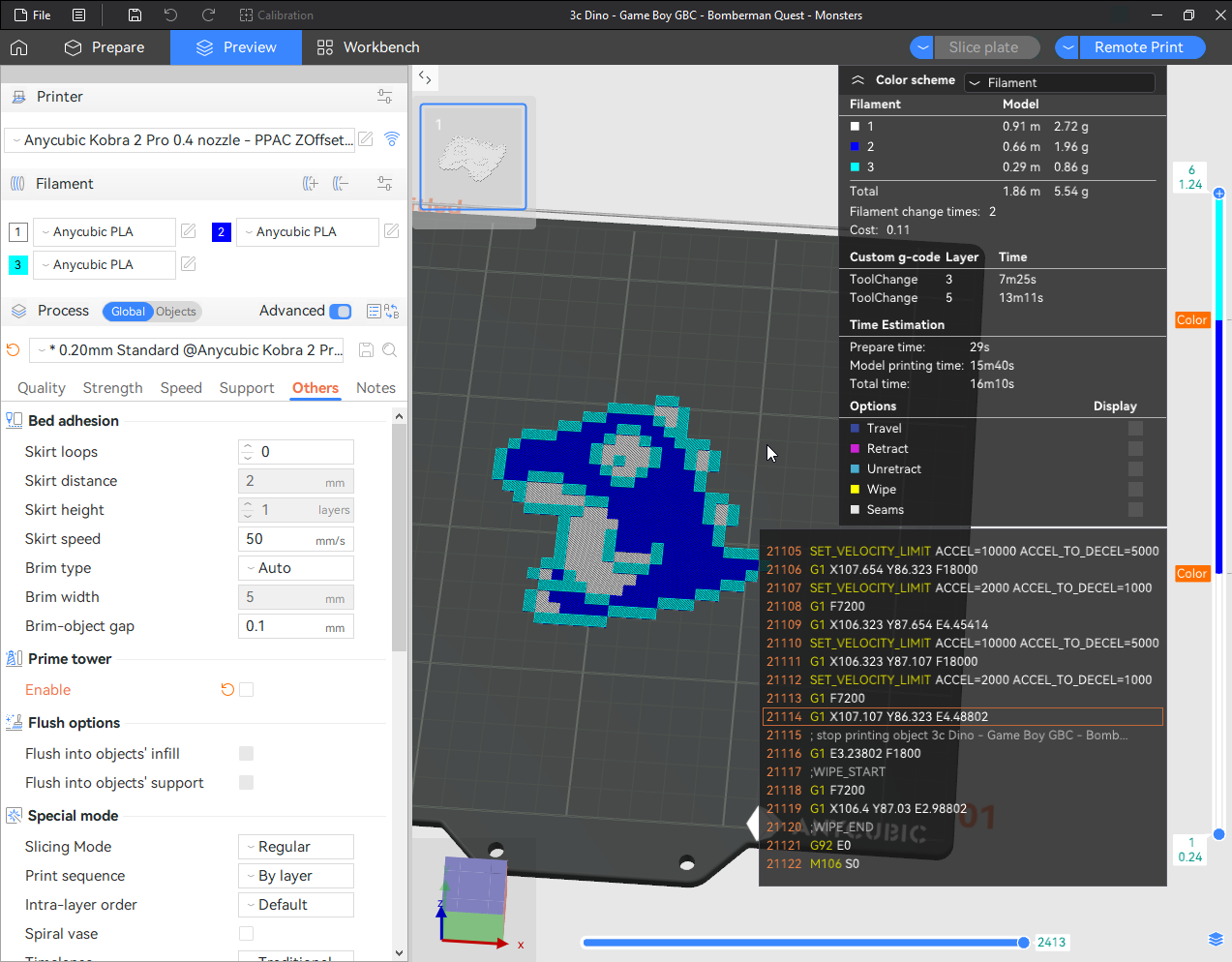Expand the Print sequence dropdown

pos(296,876)
